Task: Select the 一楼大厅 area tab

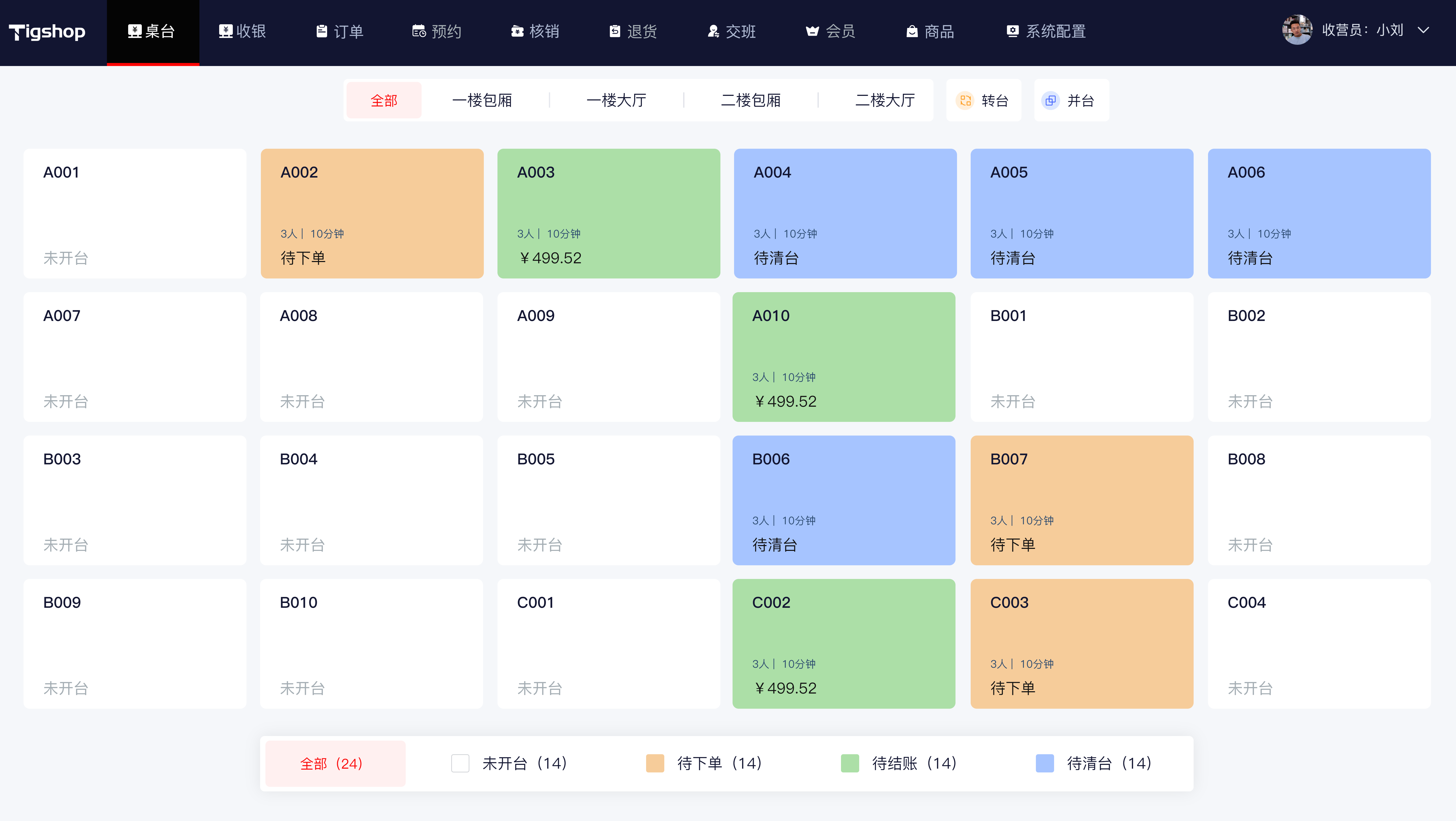Action: [616, 101]
